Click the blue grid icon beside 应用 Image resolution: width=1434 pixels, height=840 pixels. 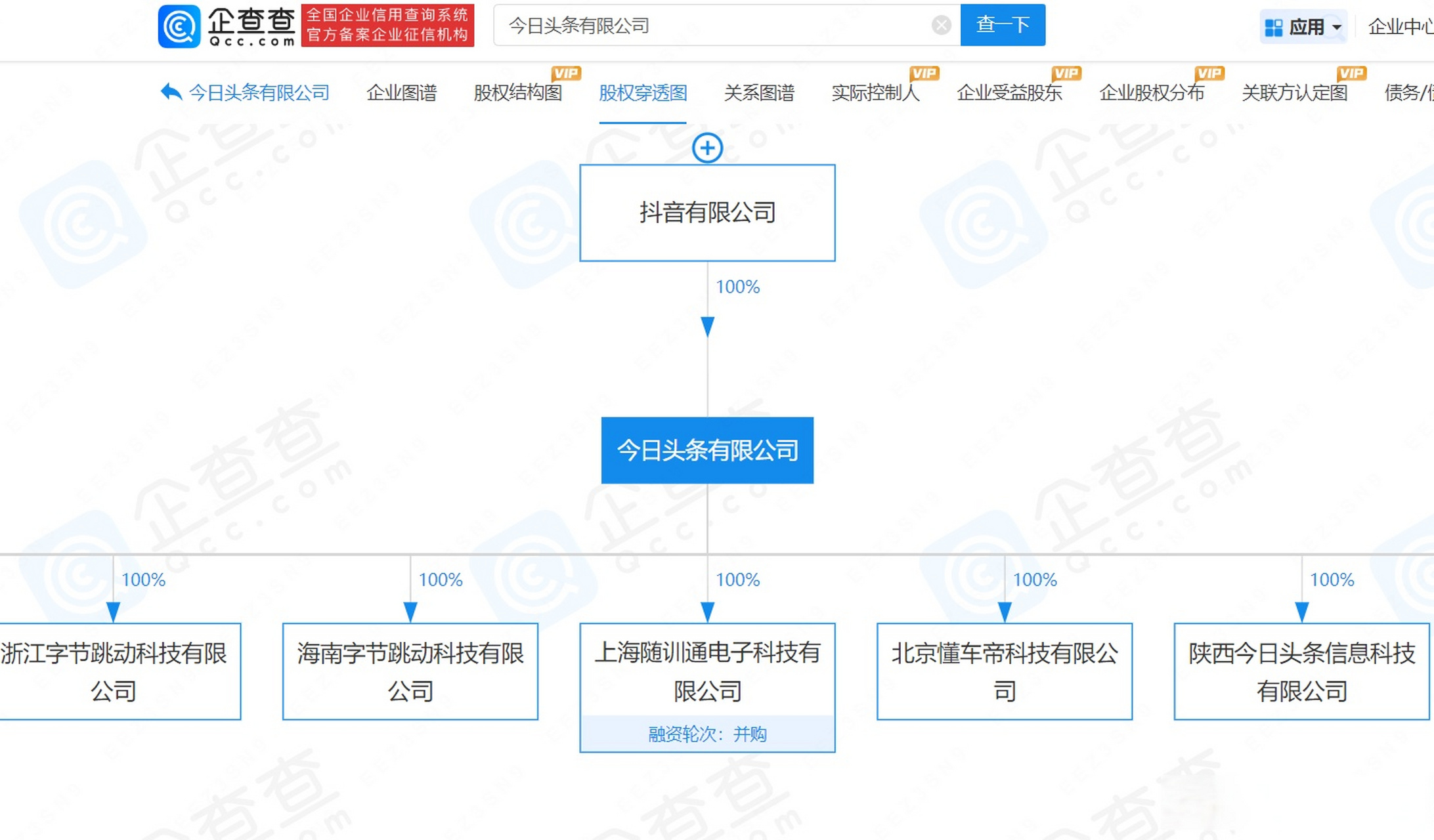[1274, 26]
